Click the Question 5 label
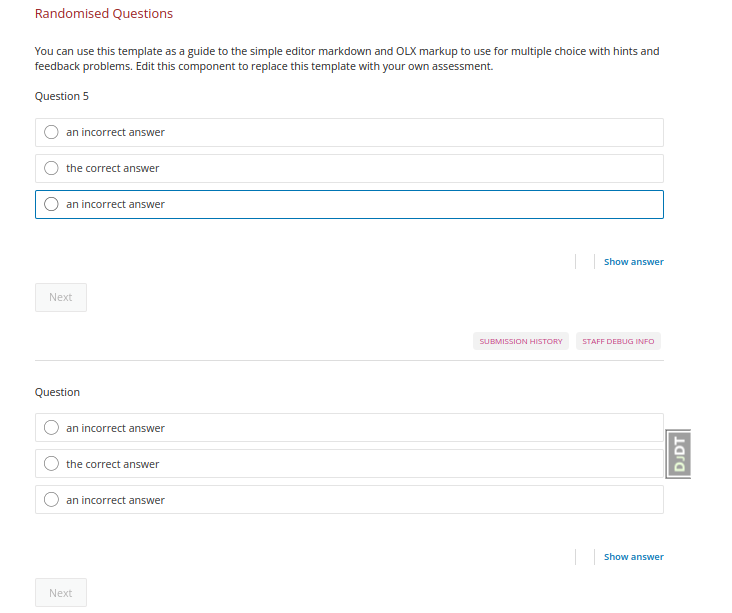The height and width of the screenshot is (613, 732). pos(62,96)
